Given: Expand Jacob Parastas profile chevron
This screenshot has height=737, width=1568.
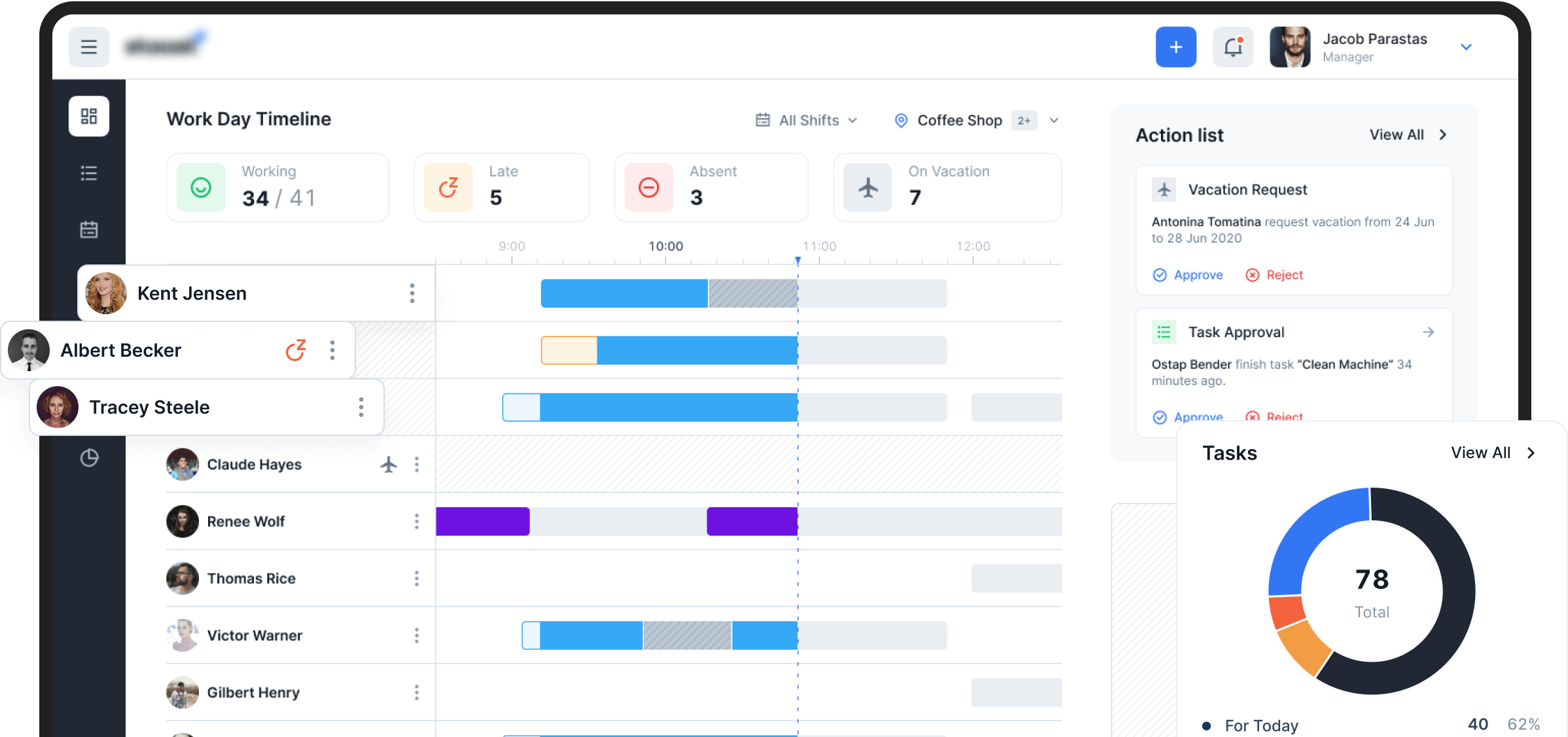Looking at the screenshot, I should [1466, 47].
